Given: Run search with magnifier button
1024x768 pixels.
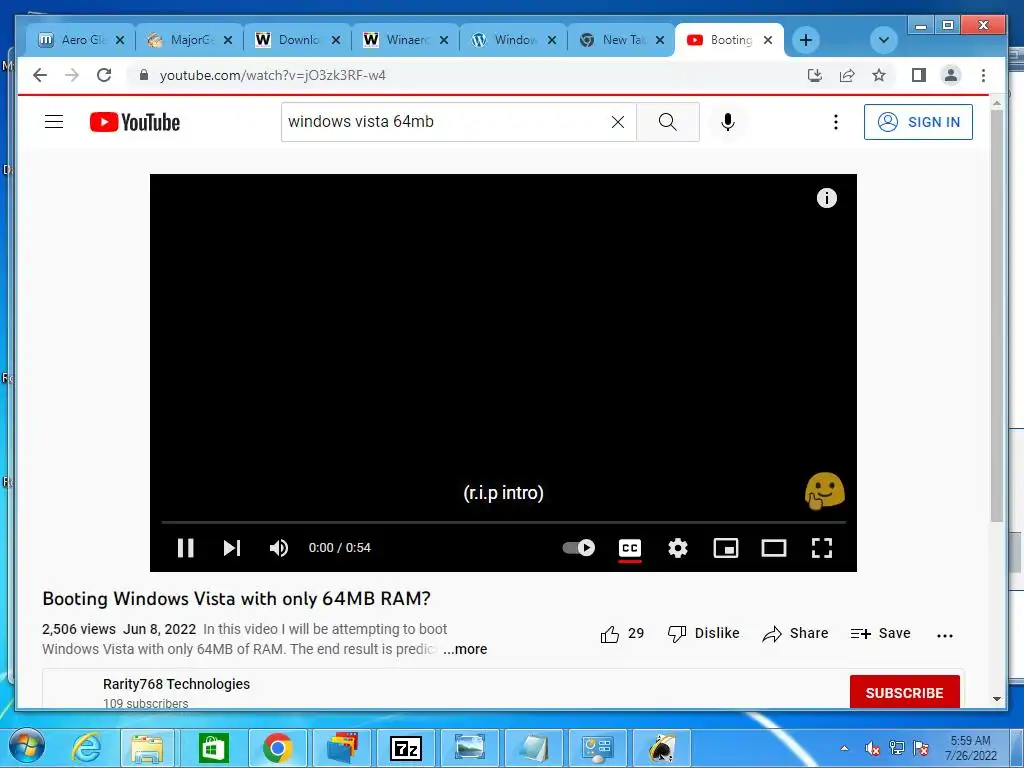Looking at the screenshot, I should coord(667,121).
